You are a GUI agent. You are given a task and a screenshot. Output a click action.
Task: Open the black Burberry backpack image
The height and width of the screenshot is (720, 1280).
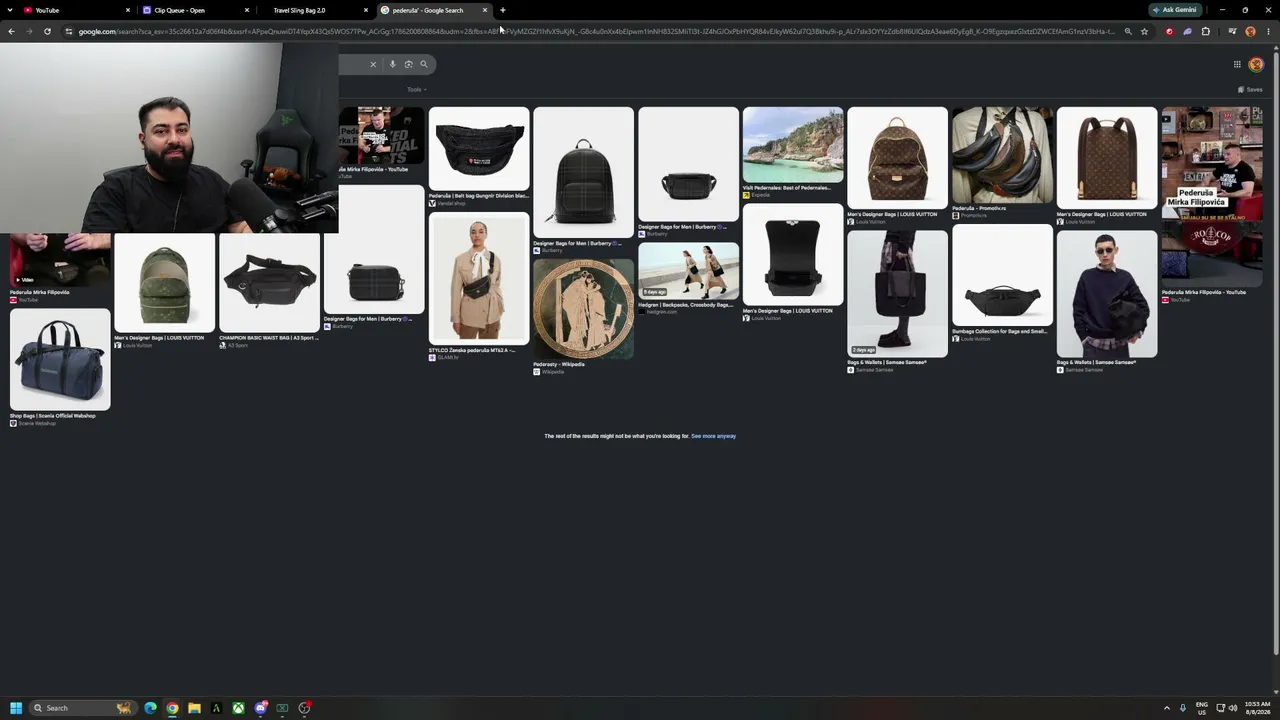pyautogui.click(x=583, y=172)
